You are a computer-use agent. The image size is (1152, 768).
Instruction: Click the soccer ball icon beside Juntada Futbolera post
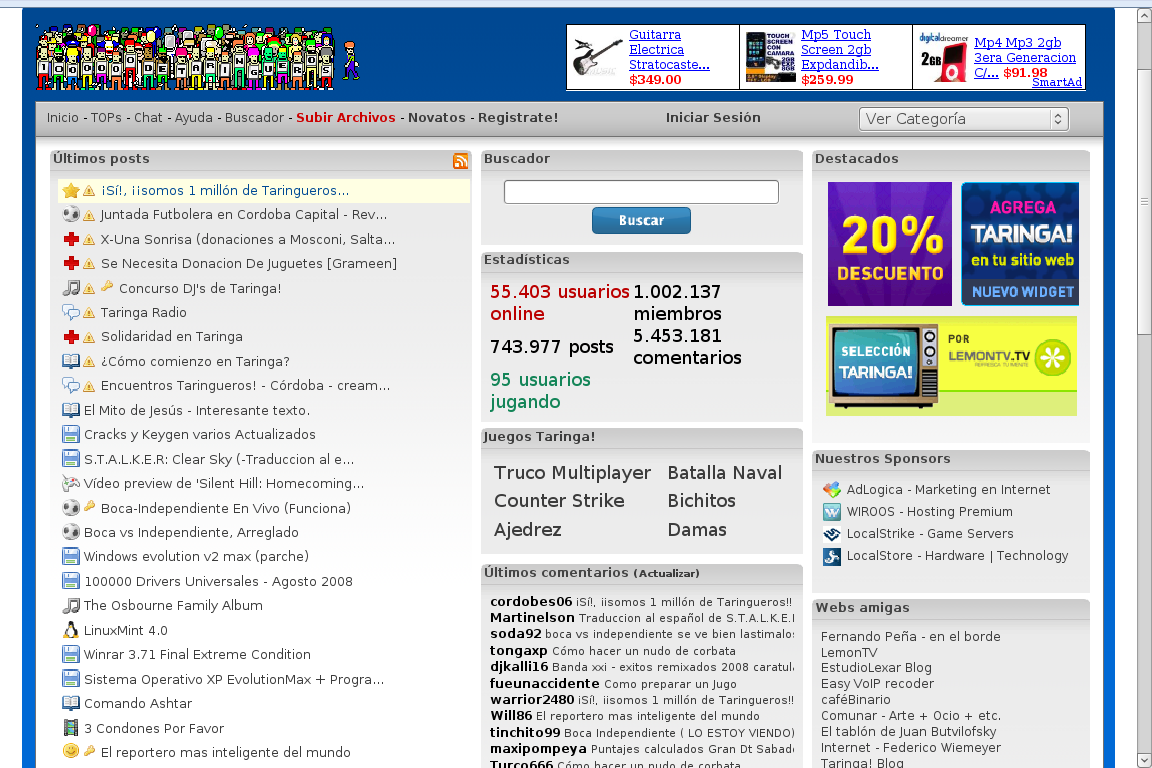click(71, 215)
